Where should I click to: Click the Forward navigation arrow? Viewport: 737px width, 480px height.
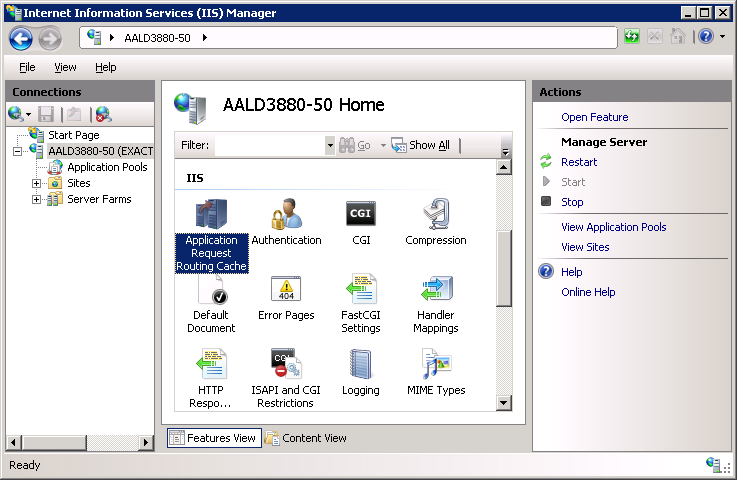point(50,38)
